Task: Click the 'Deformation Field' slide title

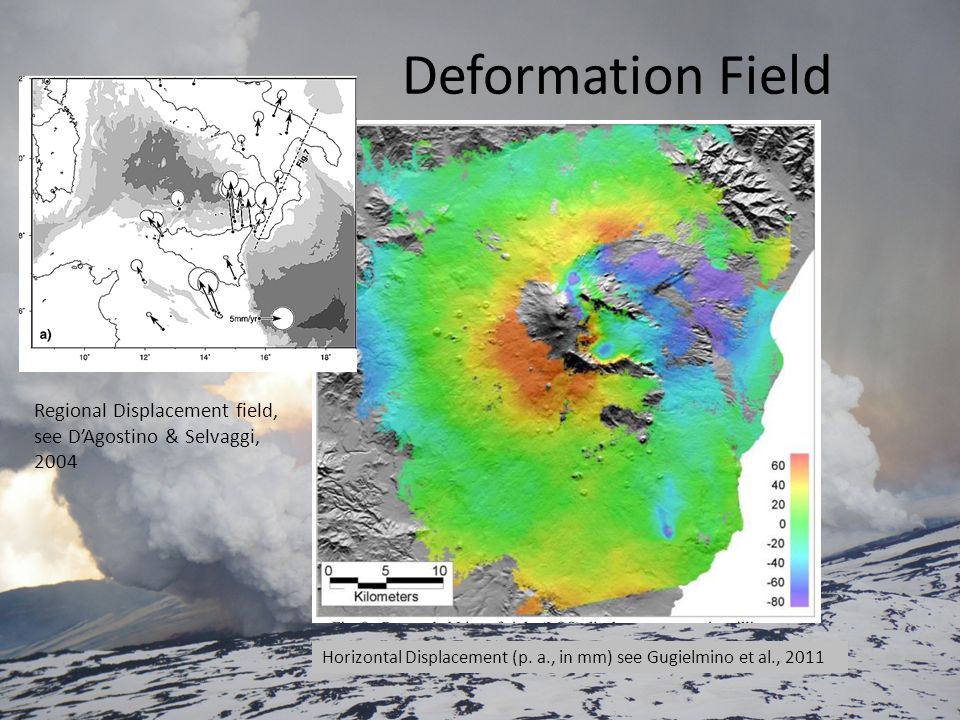Action: (x=617, y=75)
